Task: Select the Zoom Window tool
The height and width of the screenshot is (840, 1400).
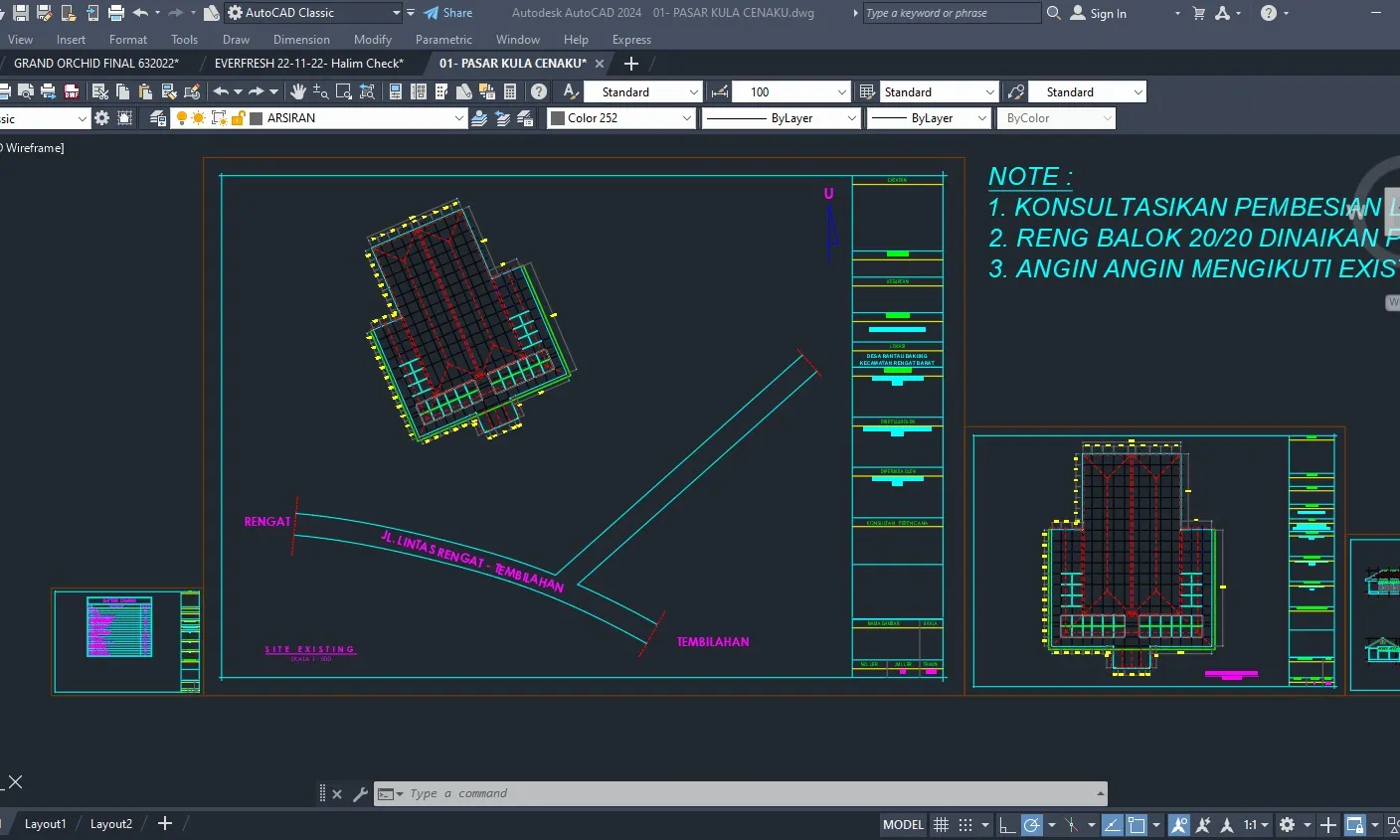Action: click(343, 91)
